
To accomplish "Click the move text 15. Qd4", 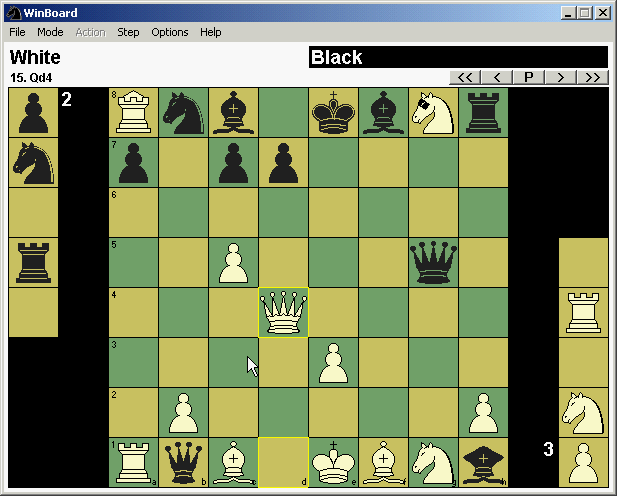I will pos(31,78).
